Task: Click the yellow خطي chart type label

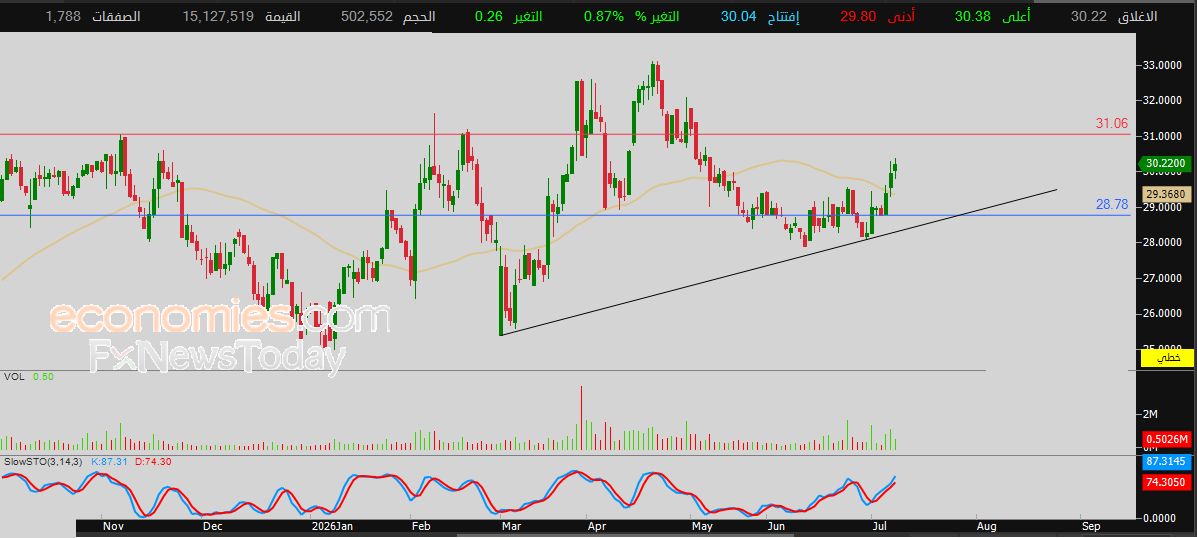Action: point(1166,358)
